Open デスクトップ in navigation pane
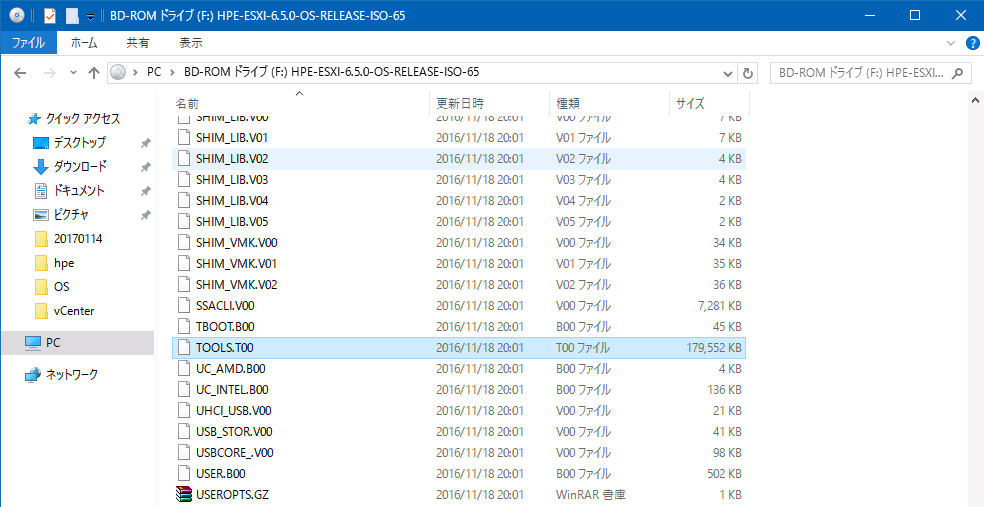This screenshot has width=984, height=507. pos(79,142)
